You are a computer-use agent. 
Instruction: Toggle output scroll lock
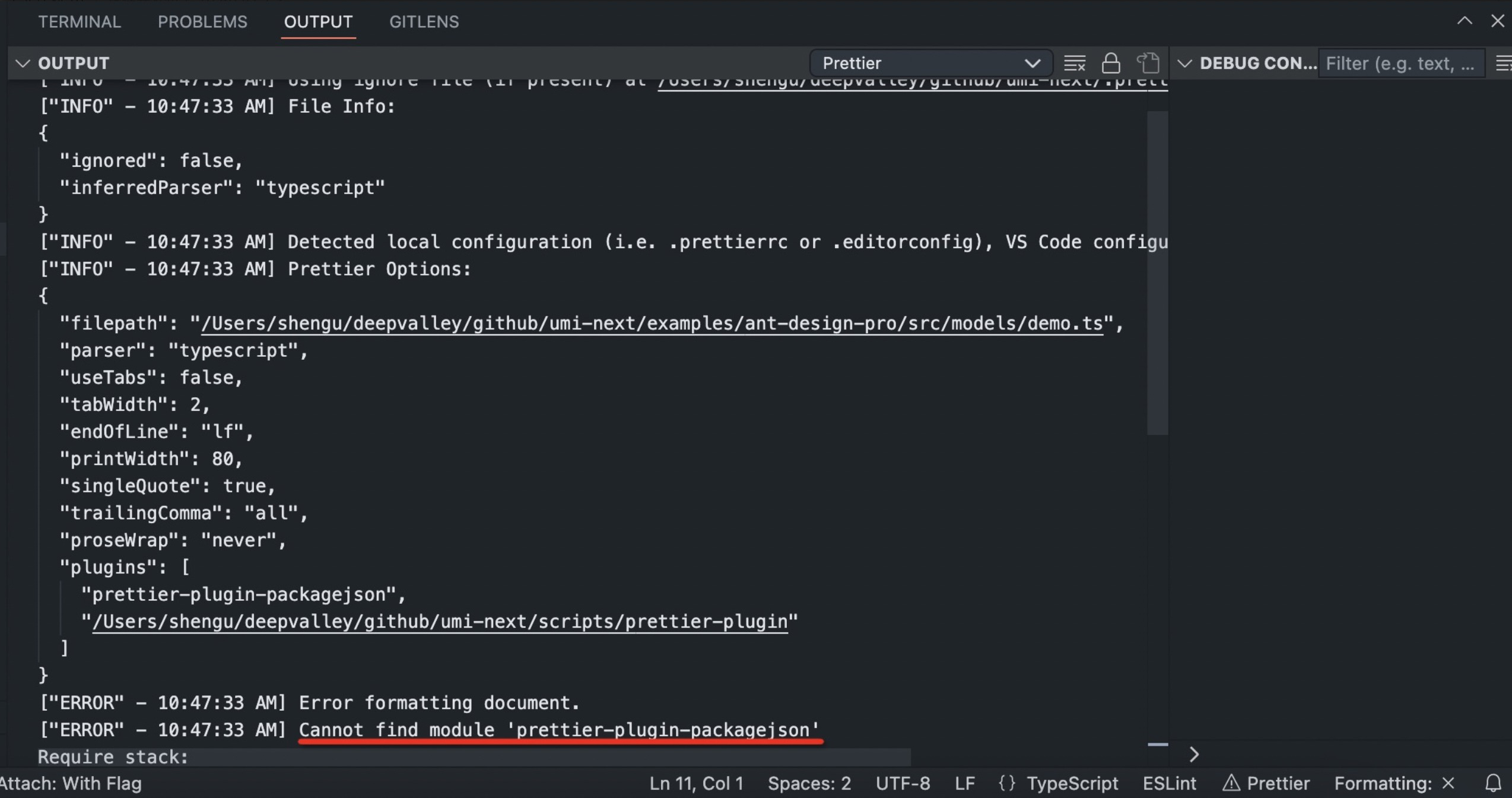pyautogui.click(x=1111, y=63)
